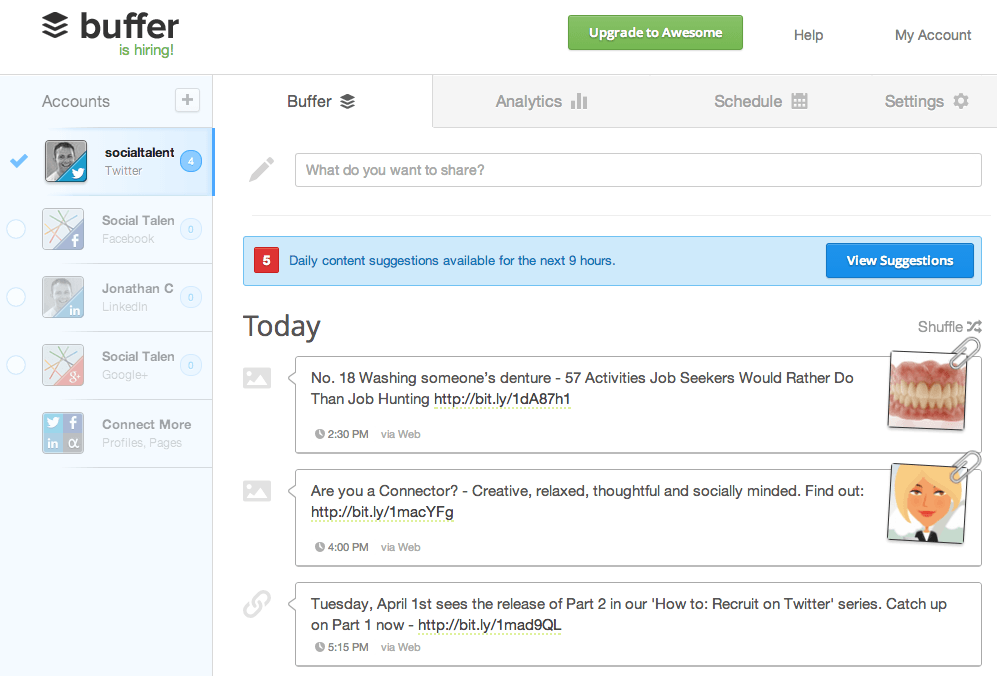Click the Social Talent Facebook page avatar
The height and width of the screenshot is (676, 997).
63,229
